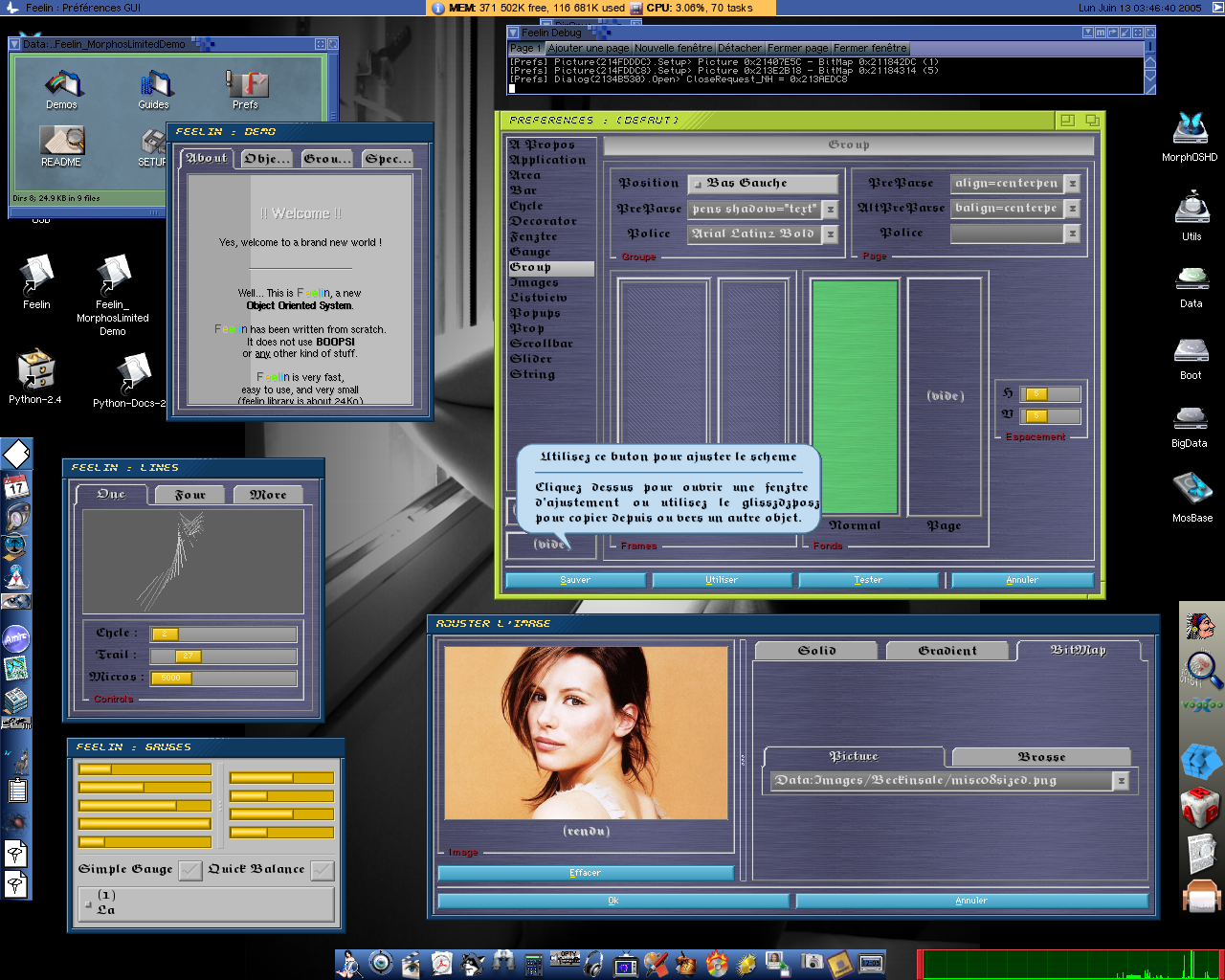1225x980 pixels.
Task: Open the Utils drive icon
Action: 1192,209
